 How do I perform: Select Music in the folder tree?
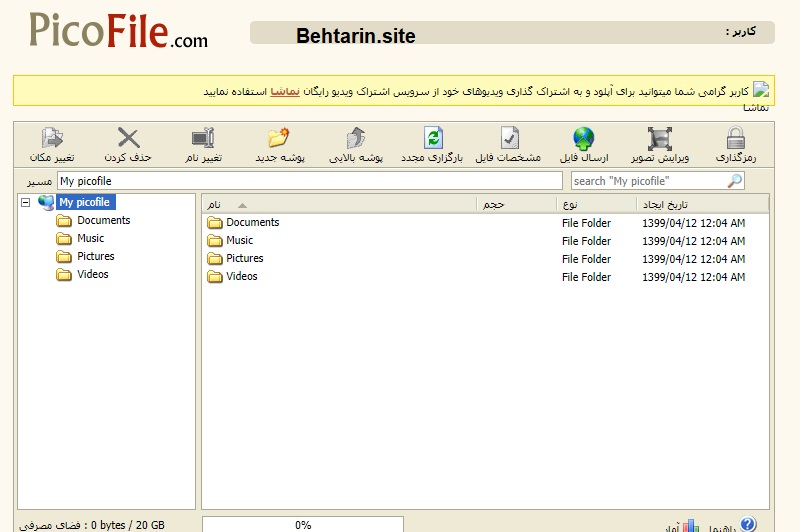(90, 238)
